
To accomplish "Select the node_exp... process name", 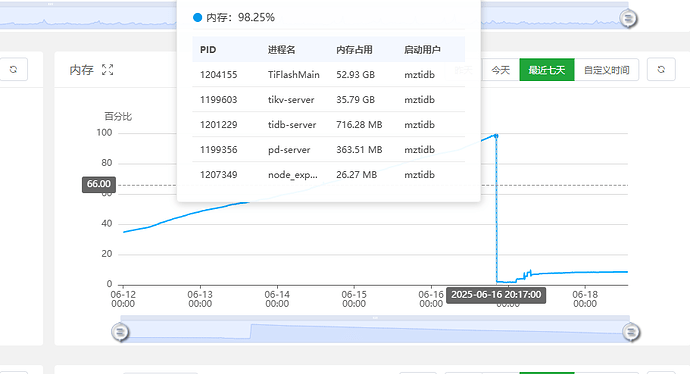I will click(293, 175).
